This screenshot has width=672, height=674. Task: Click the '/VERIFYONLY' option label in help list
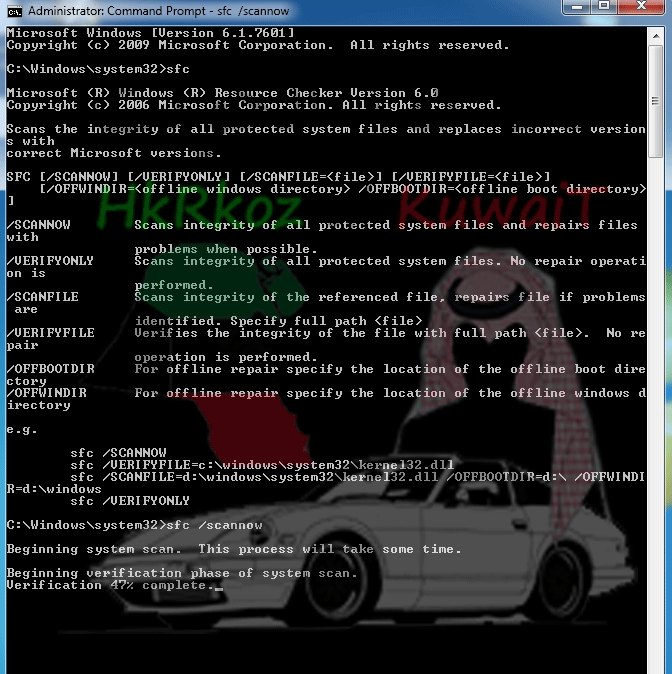click(x=50, y=261)
